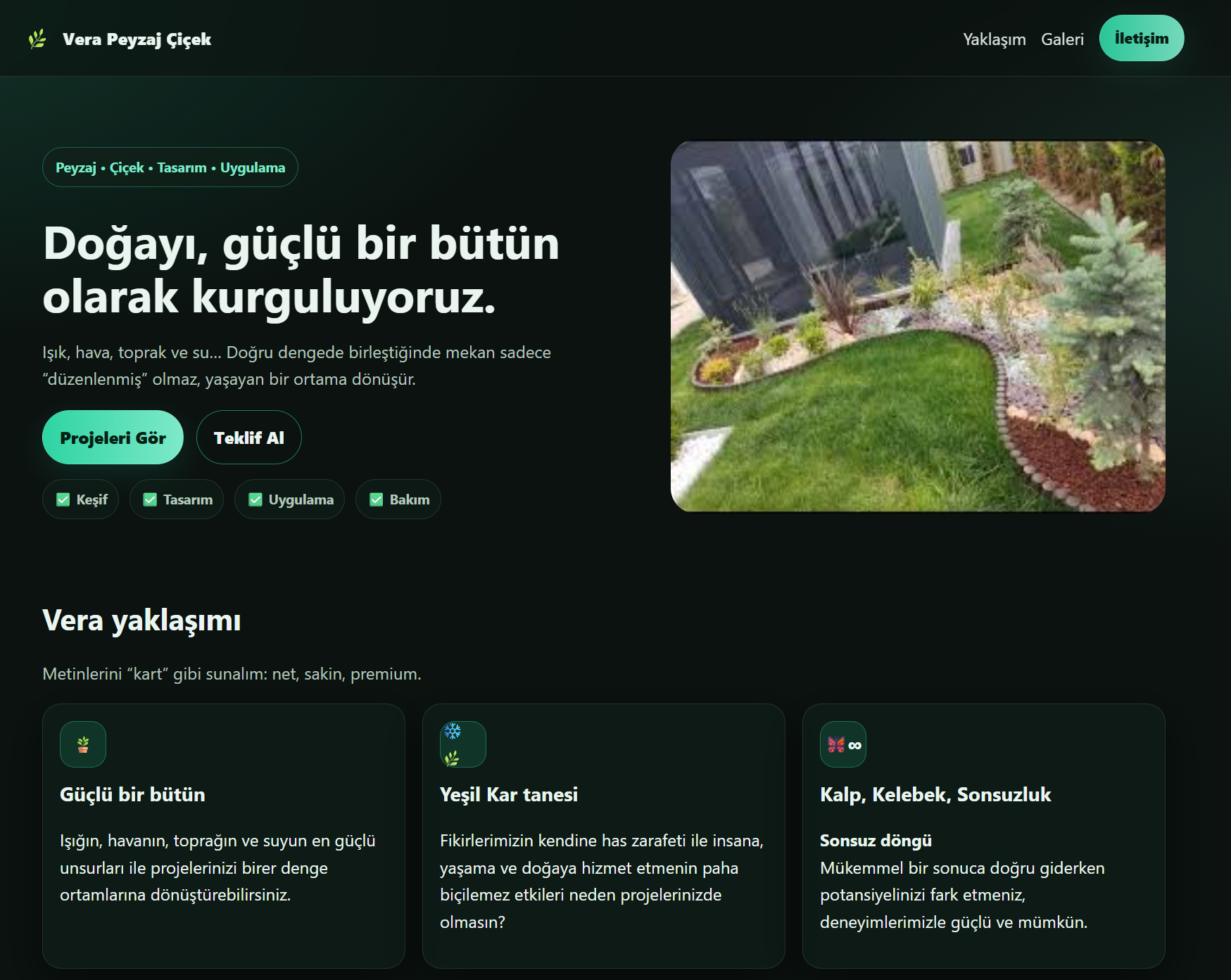This screenshot has height=980, width=1231.
Task: Click the Uygulama green checkmark icon
Action: 255,499
